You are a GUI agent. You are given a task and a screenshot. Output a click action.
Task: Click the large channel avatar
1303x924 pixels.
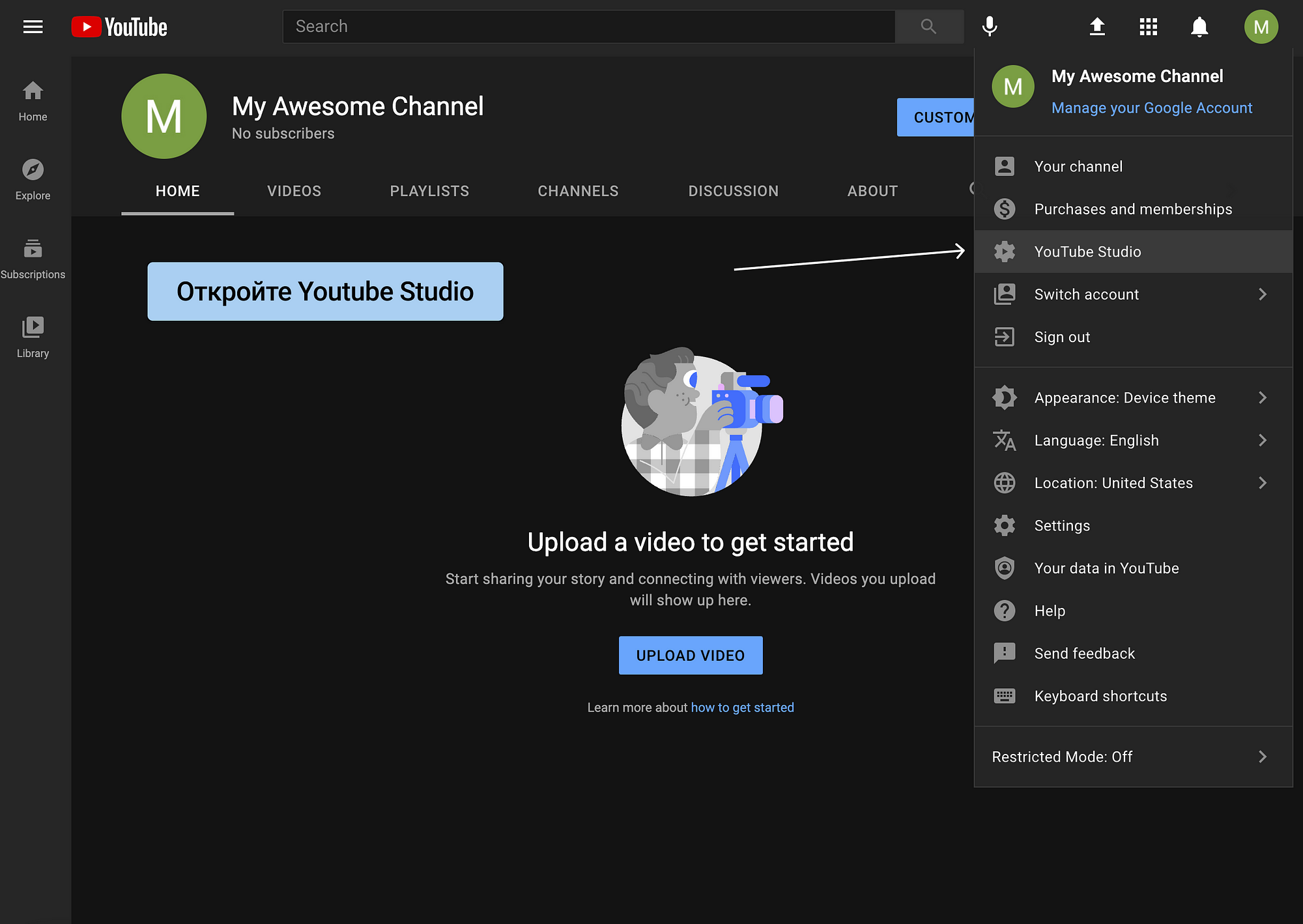[x=164, y=116]
